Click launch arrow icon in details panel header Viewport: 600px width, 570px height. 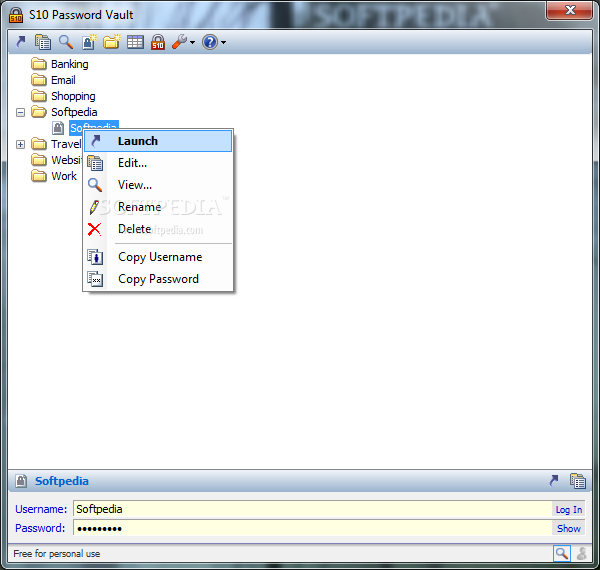pyautogui.click(x=554, y=480)
